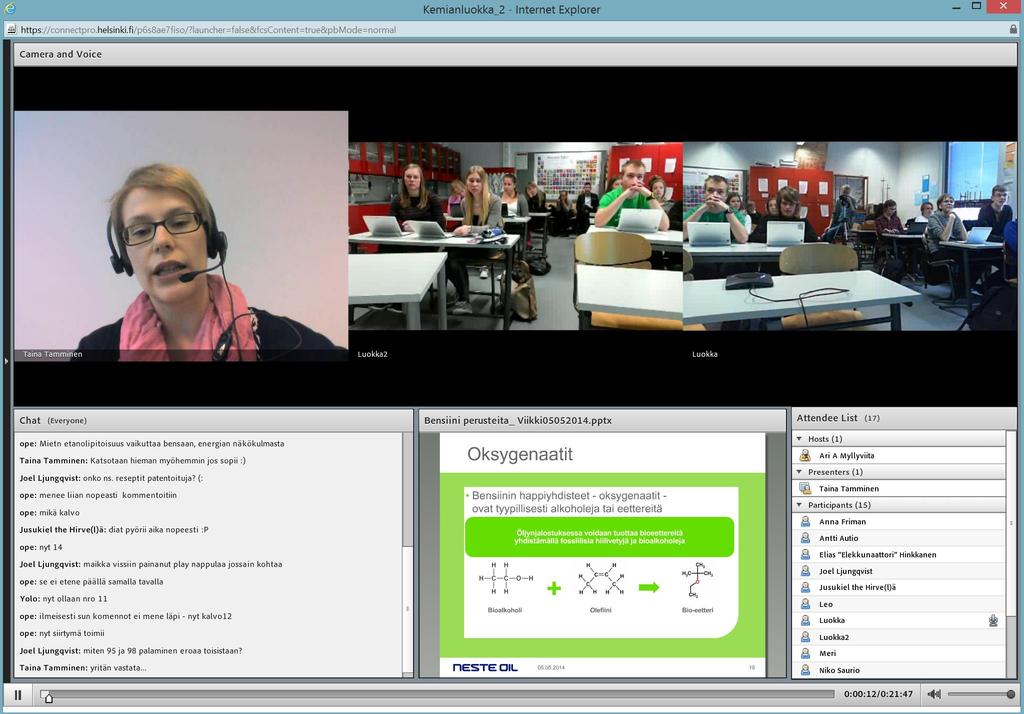The height and width of the screenshot is (714, 1024).
Task: Close the Kemianluokka_2 Internet Explorer window
Action: pyautogui.click(x=1003, y=7)
